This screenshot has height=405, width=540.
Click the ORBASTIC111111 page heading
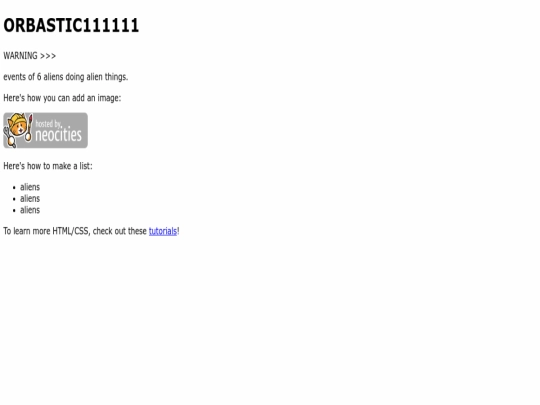71,25
